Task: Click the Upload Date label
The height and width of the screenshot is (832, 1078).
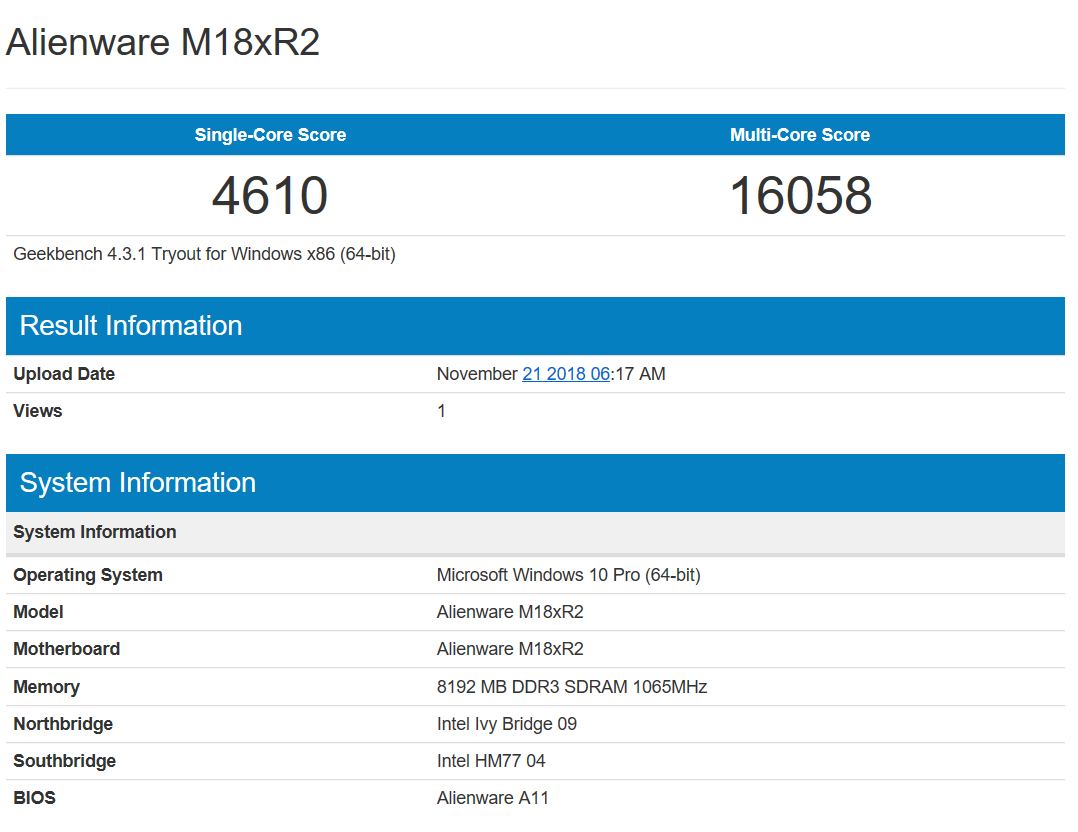Action: [64, 374]
